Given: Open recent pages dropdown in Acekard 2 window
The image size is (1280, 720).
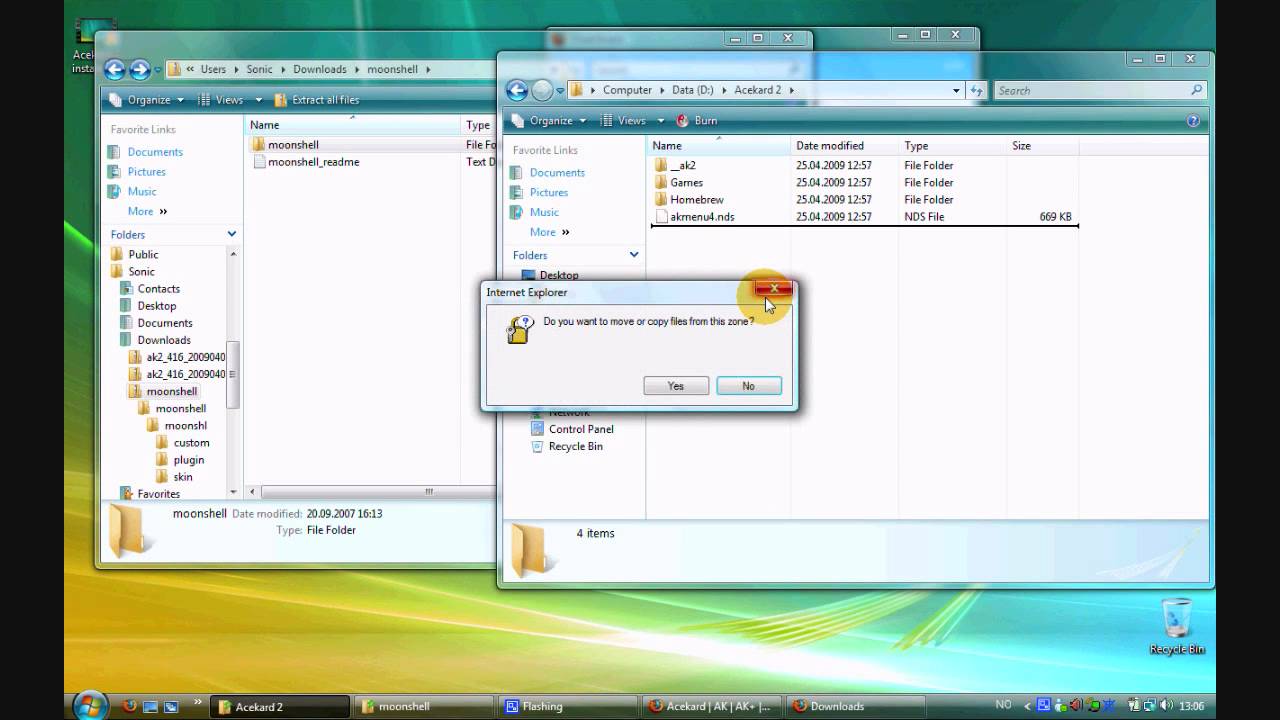Looking at the screenshot, I should pos(560,91).
